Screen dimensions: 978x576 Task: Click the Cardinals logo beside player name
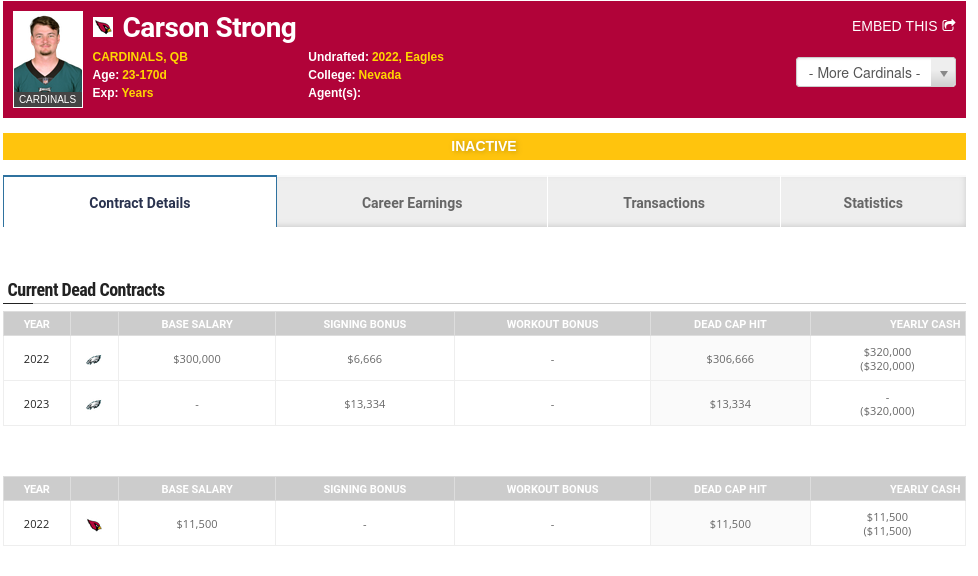[x=103, y=27]
